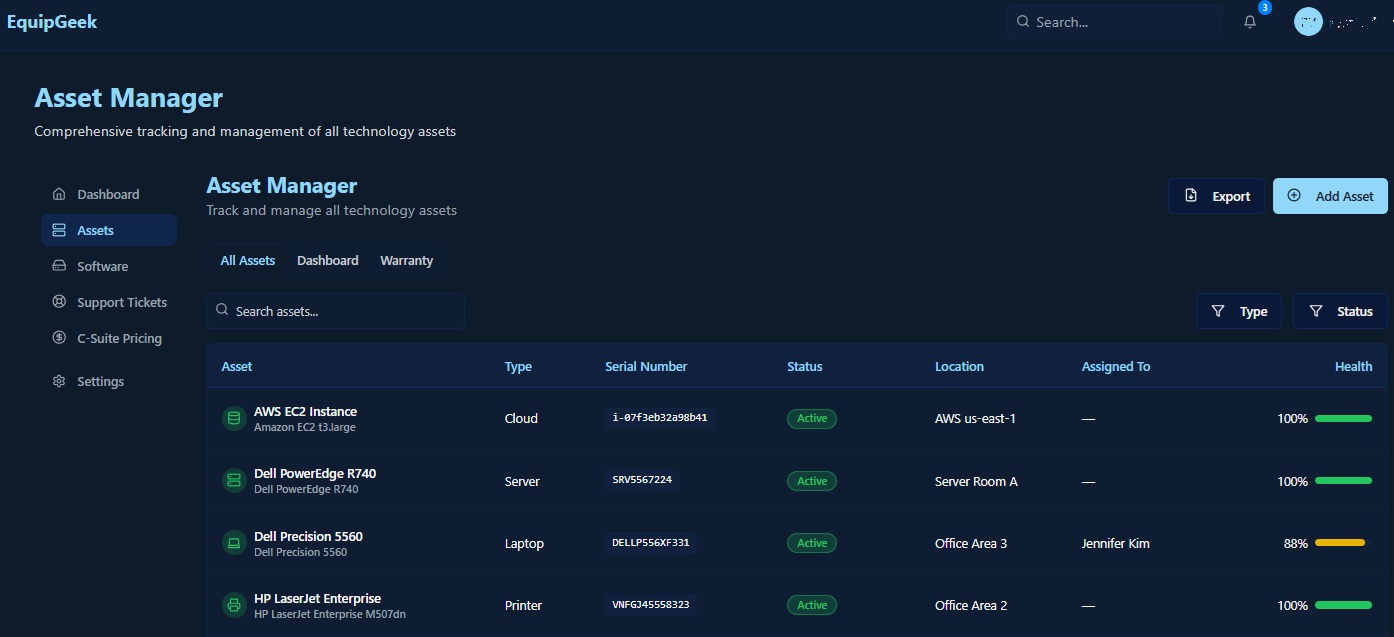Click the AWS EC2 Instance database icon
This screenshot has height=637, width=1394.
tap(234, 419)
